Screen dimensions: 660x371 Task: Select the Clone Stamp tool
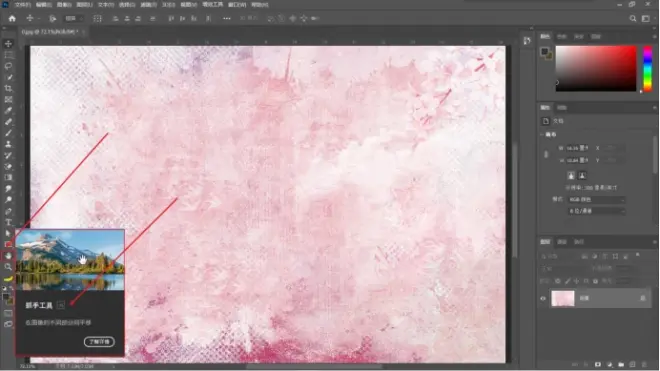pyautogui.click(x=8, y=144)
